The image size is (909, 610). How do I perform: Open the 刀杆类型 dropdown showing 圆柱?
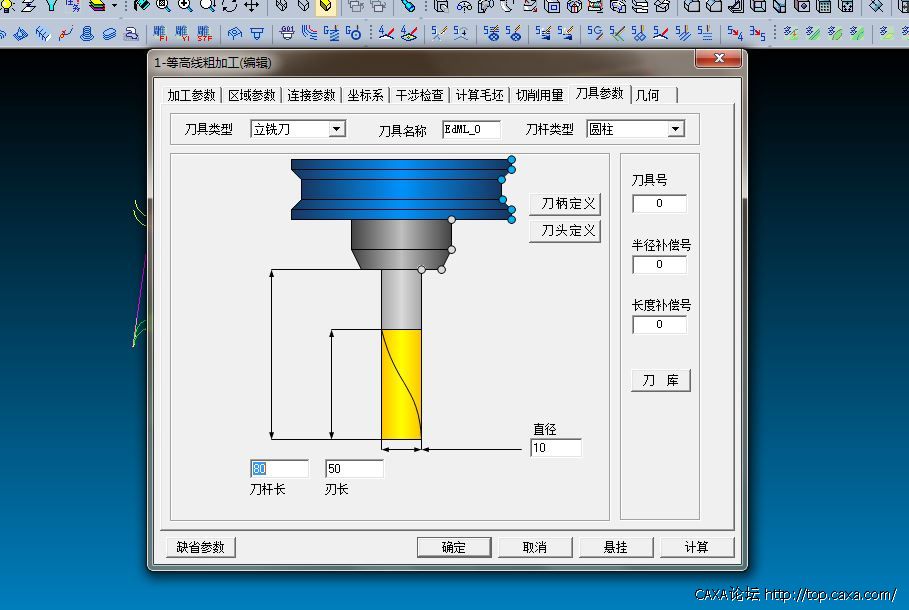click(x=676, y=129)
